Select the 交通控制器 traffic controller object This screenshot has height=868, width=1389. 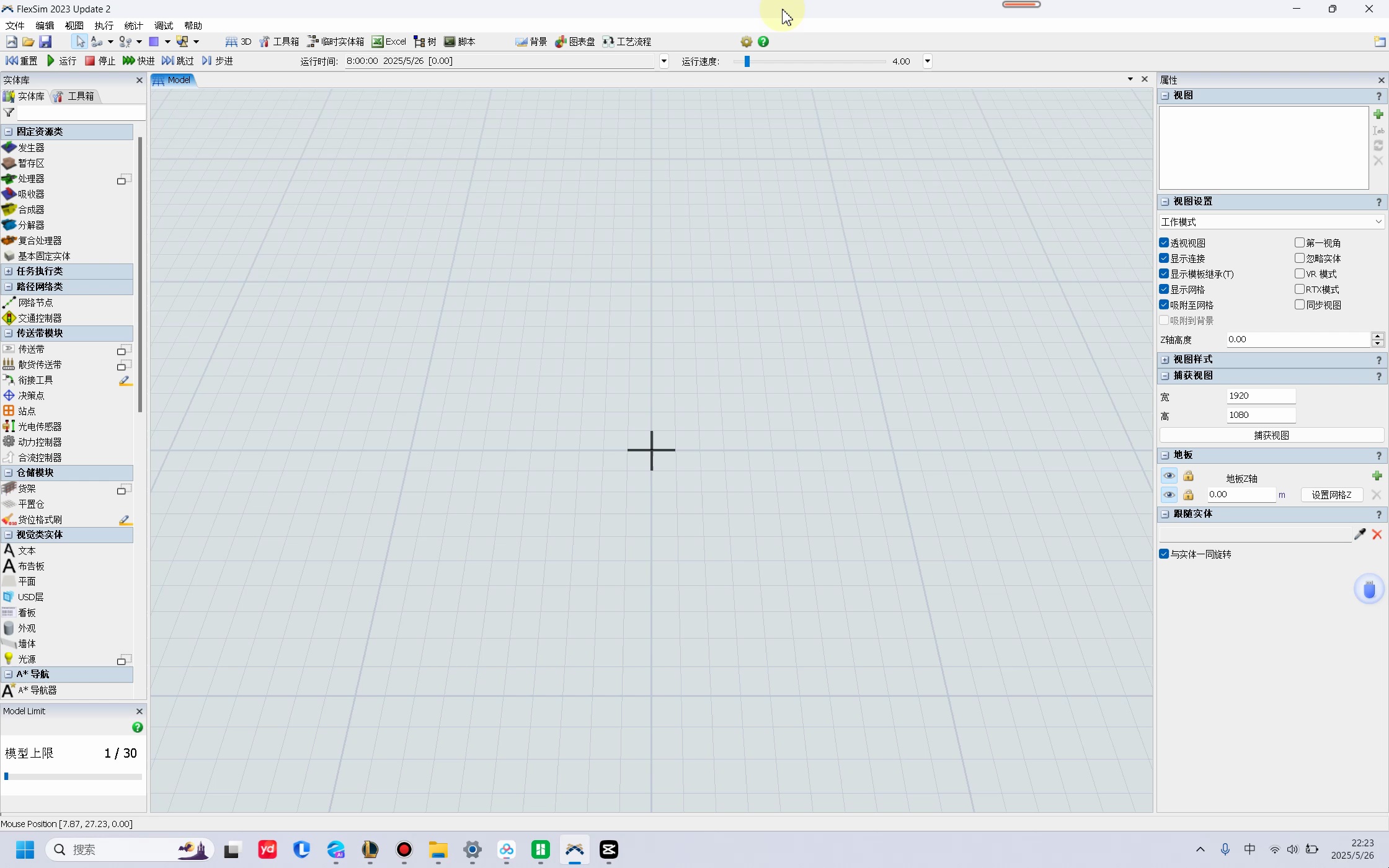click(x=40, y=318)
